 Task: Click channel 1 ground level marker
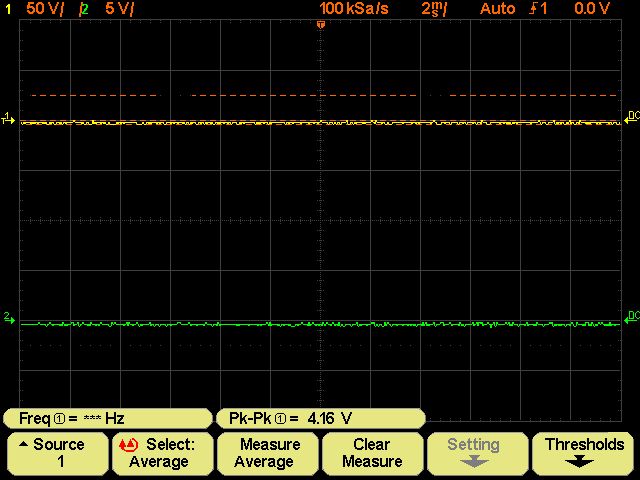tap(8, 119)
